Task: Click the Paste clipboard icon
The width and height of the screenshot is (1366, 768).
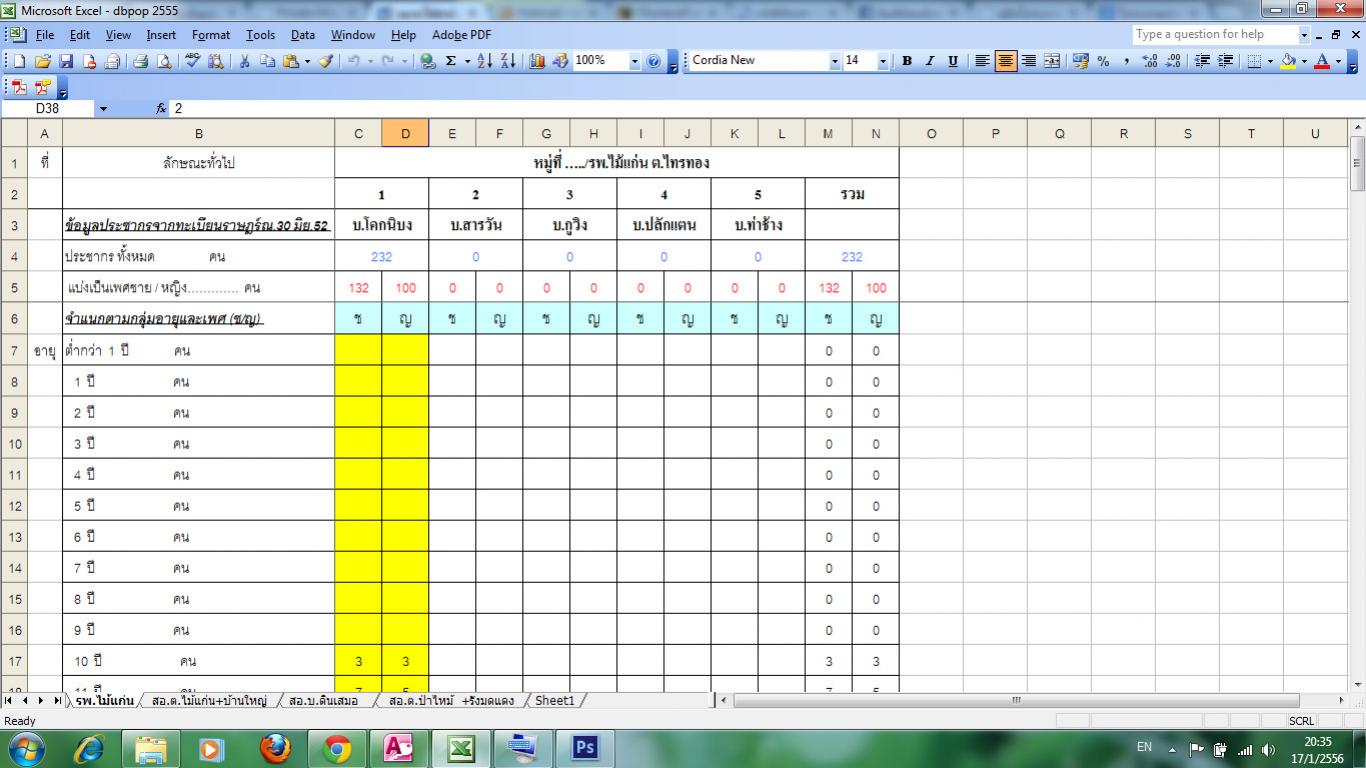Action: 290,61
